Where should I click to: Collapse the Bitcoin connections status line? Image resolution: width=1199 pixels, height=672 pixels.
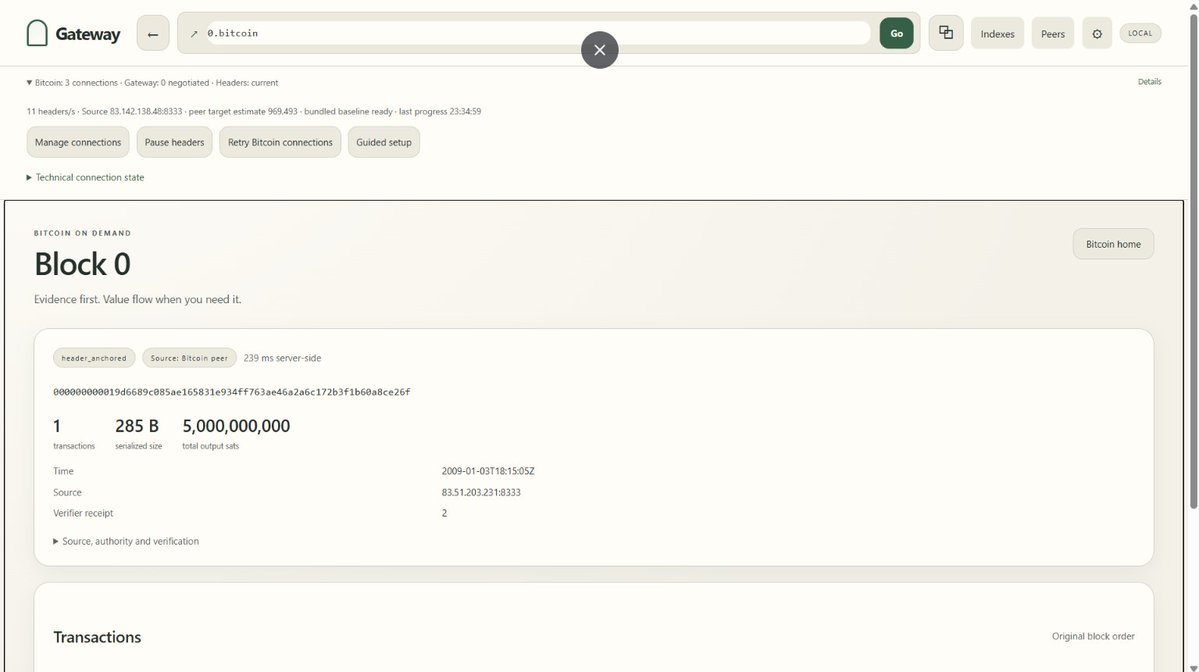coord(152,83)
